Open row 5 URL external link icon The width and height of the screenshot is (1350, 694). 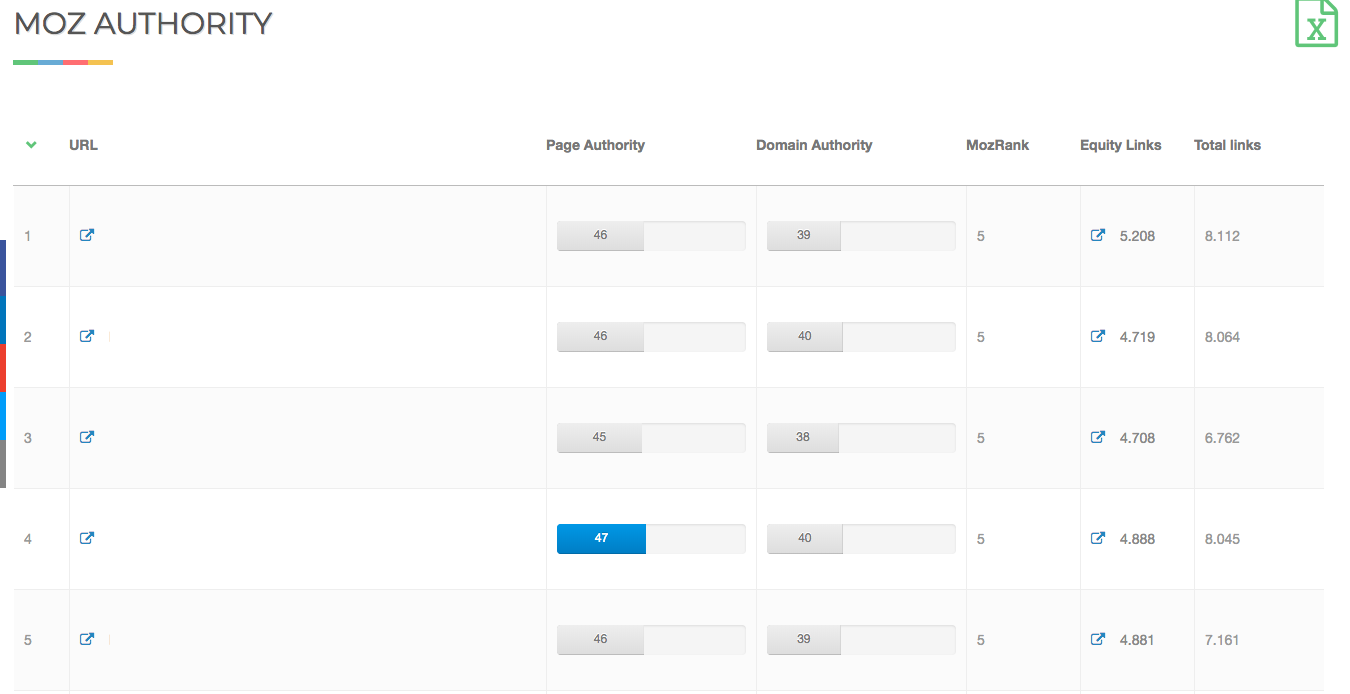87,639
